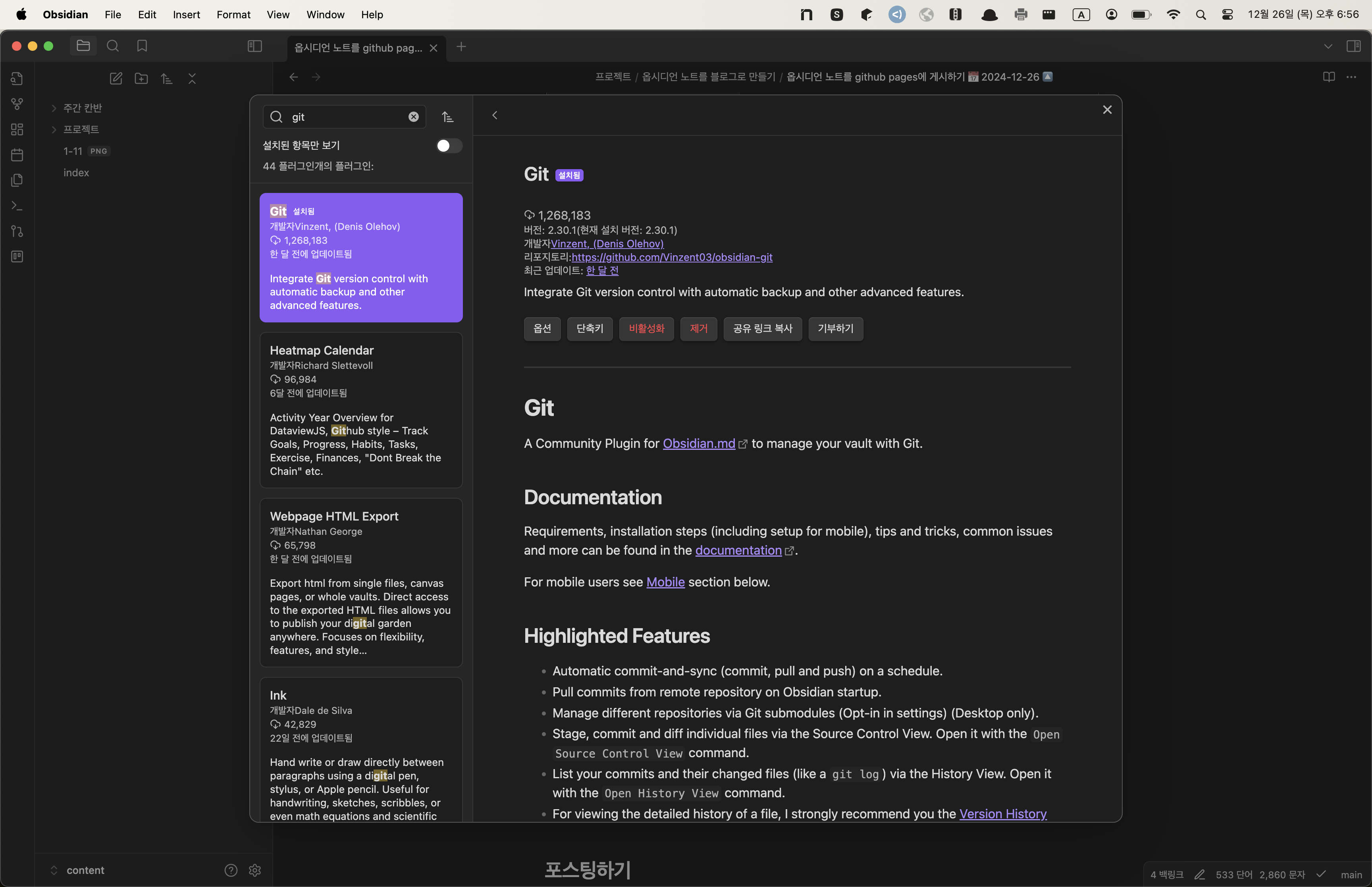The width and height of the screenshot is (1372, 887).
Task: Open the File menu
Action: [113, 14]
